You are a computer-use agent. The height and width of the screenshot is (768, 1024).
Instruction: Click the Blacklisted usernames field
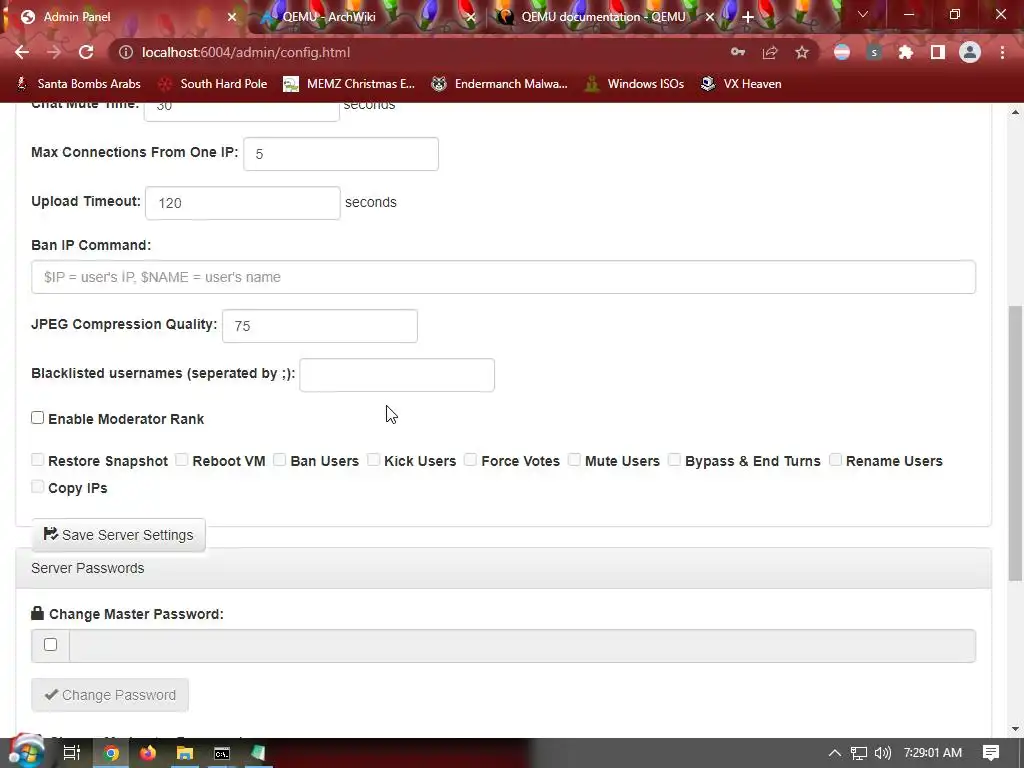(x=397, y=375)
